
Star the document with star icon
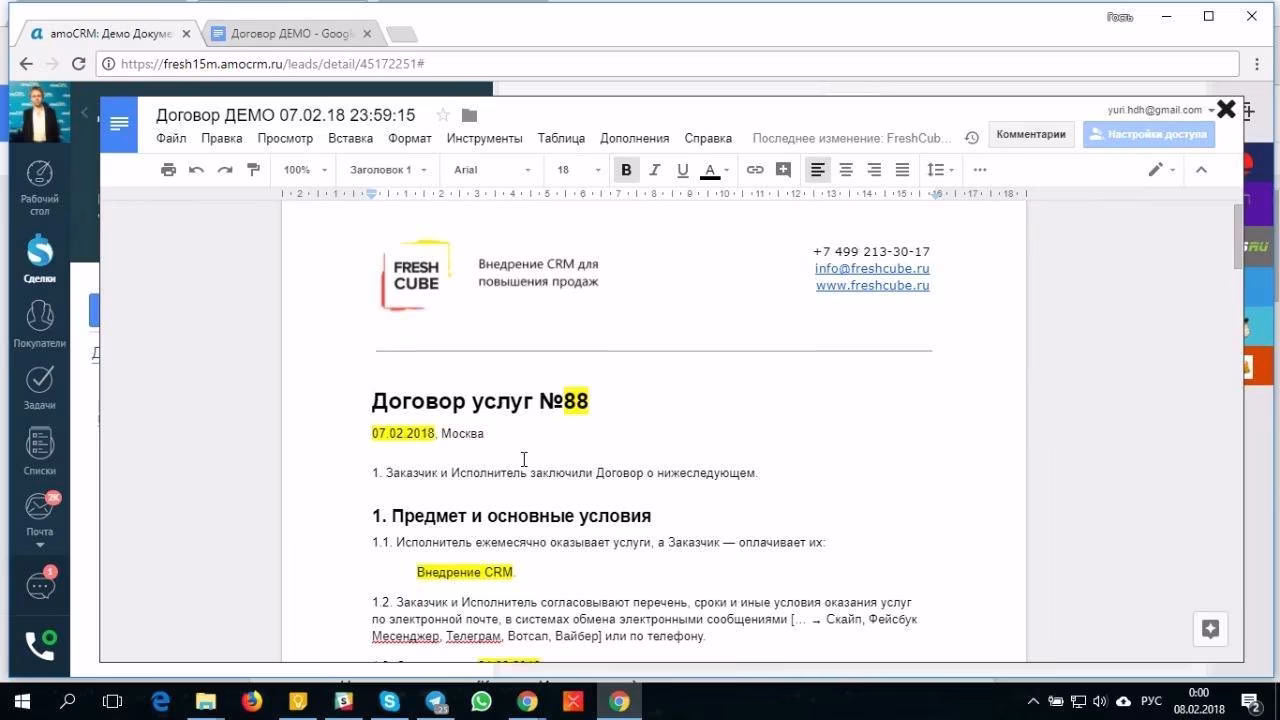click(x=443, y=115)
